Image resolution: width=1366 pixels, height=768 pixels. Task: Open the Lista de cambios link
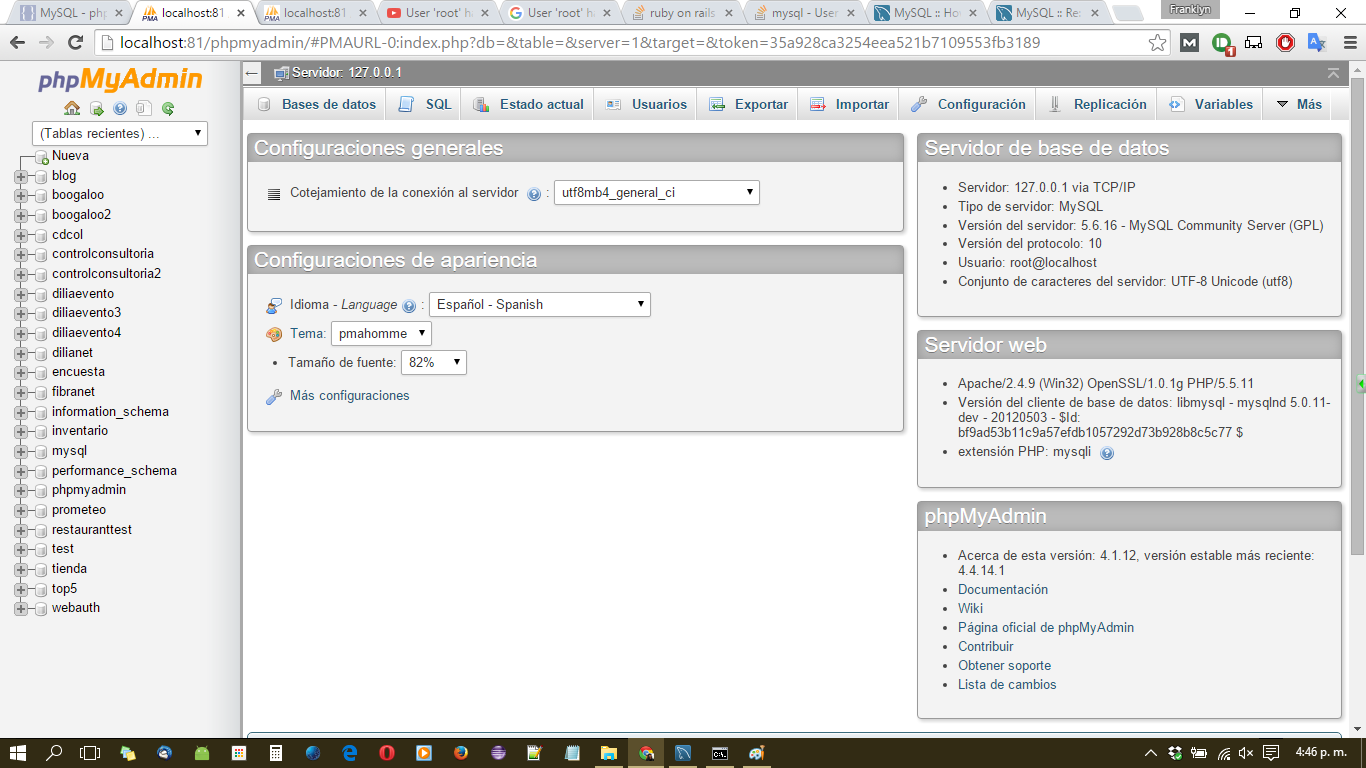(1007, 685)
